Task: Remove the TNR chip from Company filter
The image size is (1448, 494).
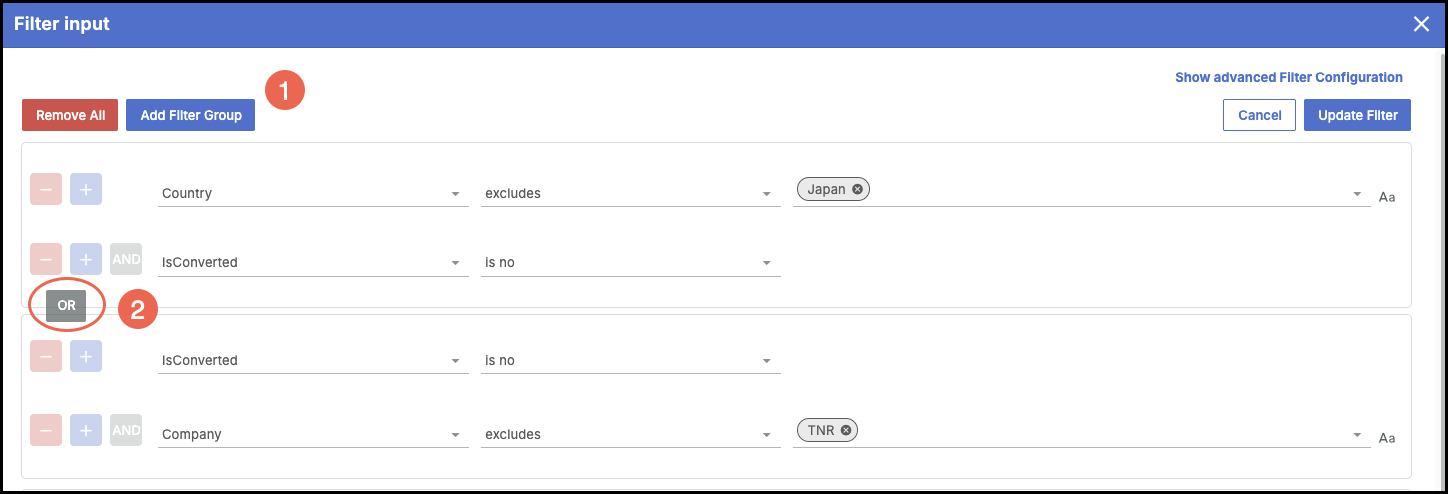Action: tap(846, 430)
